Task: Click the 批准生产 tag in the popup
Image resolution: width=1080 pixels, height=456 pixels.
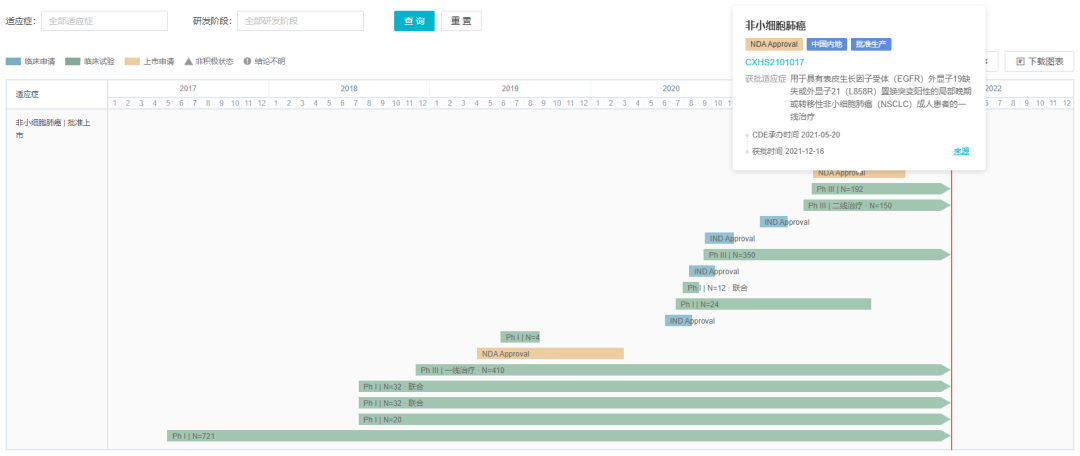Action: click(x=872, y=44)
